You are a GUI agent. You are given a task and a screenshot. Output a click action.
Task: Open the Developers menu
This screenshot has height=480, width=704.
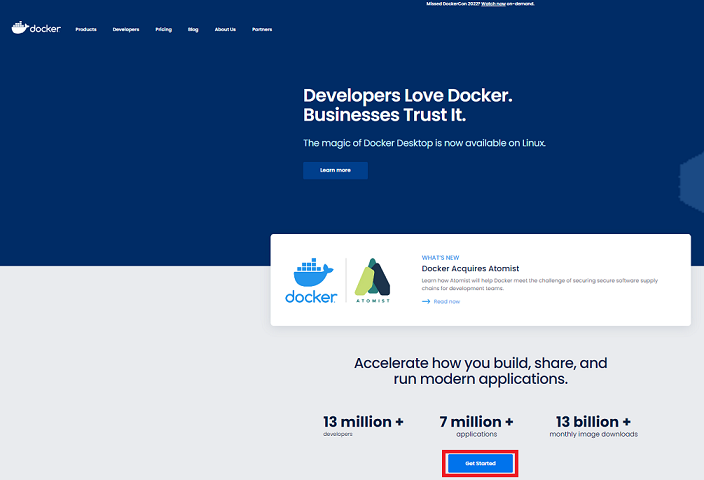click(126, 29)
